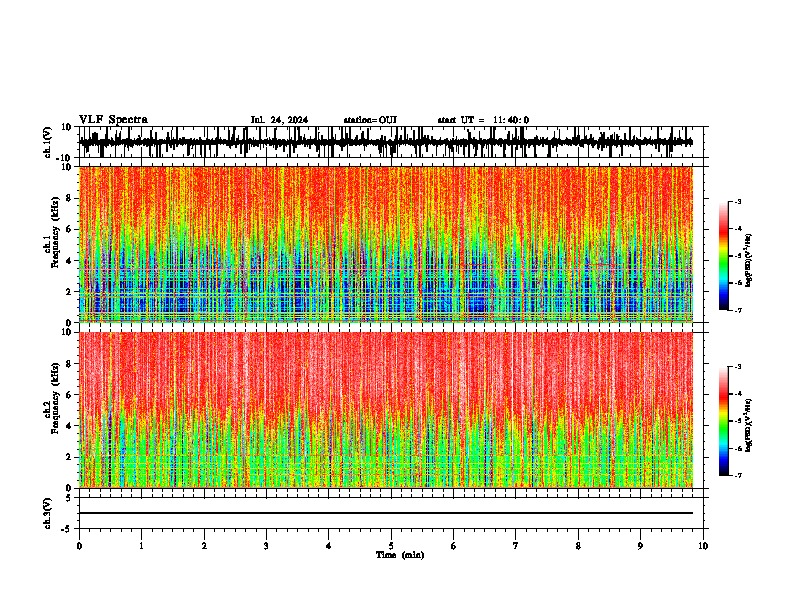Click the "Time (min)" axis label
792x612 pixels.
pyautogui.click(x=400, y=555)
